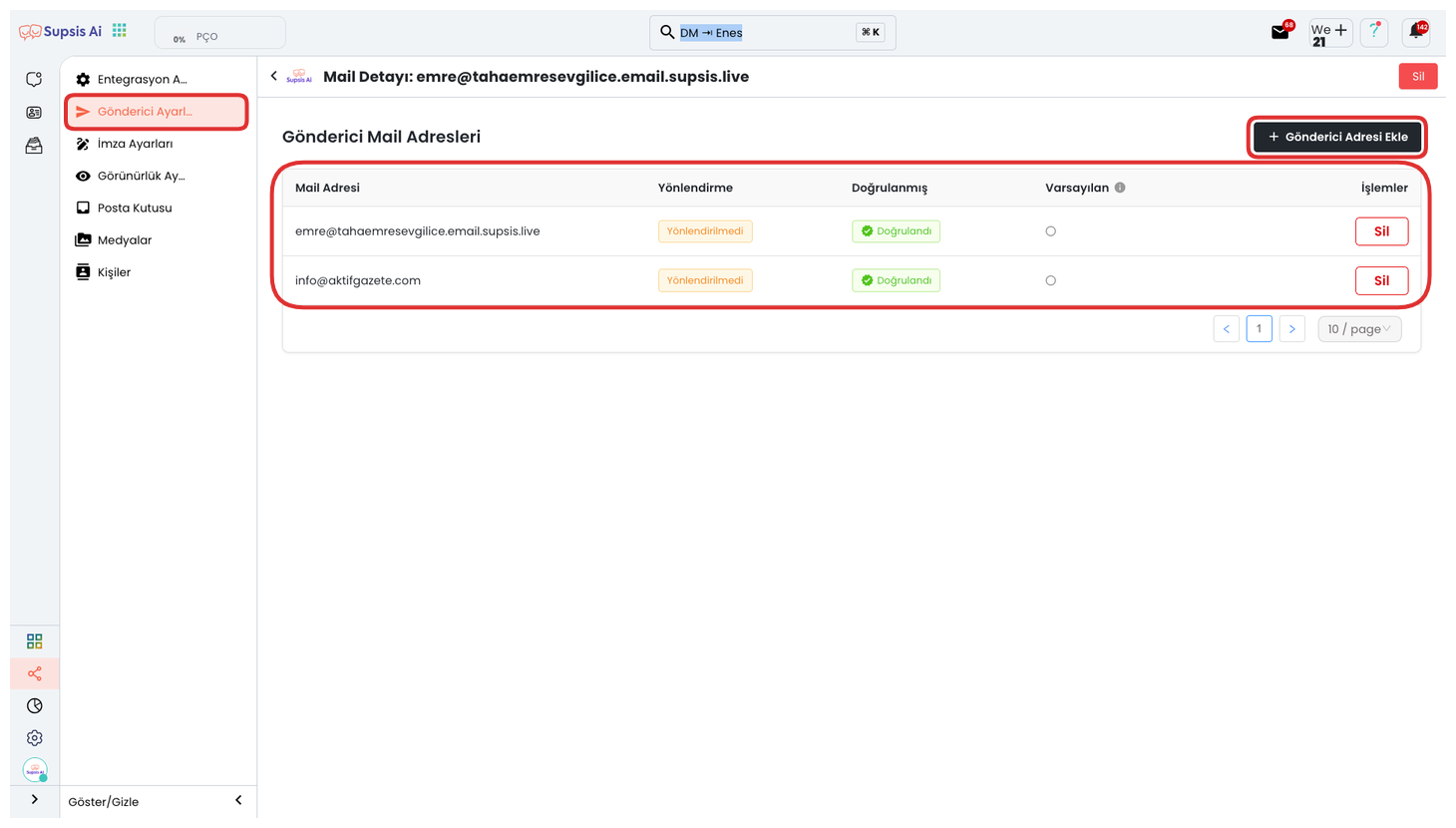Screen dimensions: 1456x828
Task: Select default radio for emre@tahaemresevgilice address
Action: click(1050, 231)
